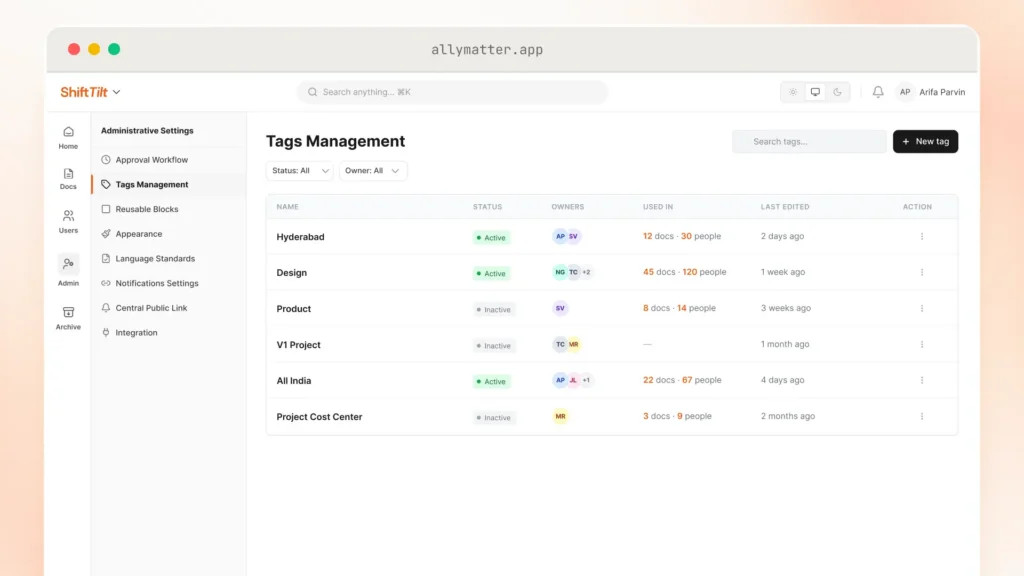
Task: Click the search magnifier icon in top bar
Action: tap(312, 92)
